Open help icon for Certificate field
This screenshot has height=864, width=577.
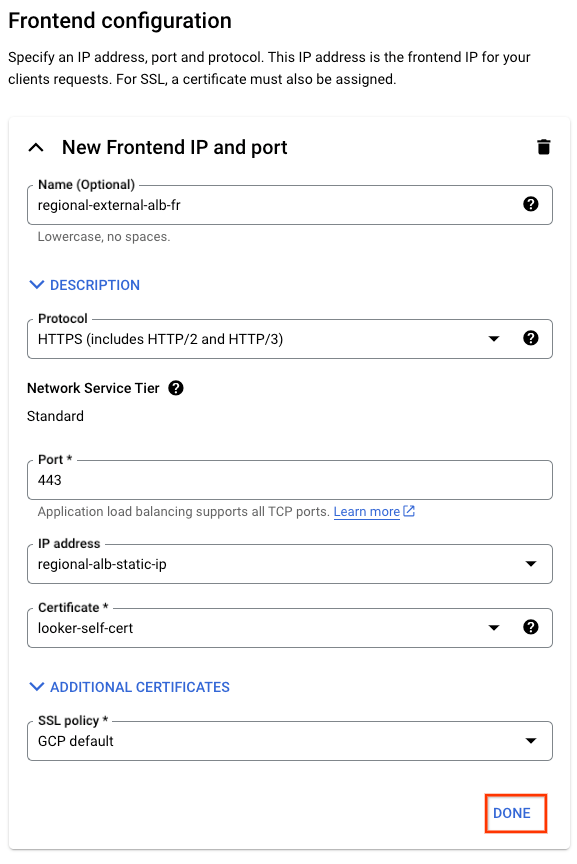point(530,627)
